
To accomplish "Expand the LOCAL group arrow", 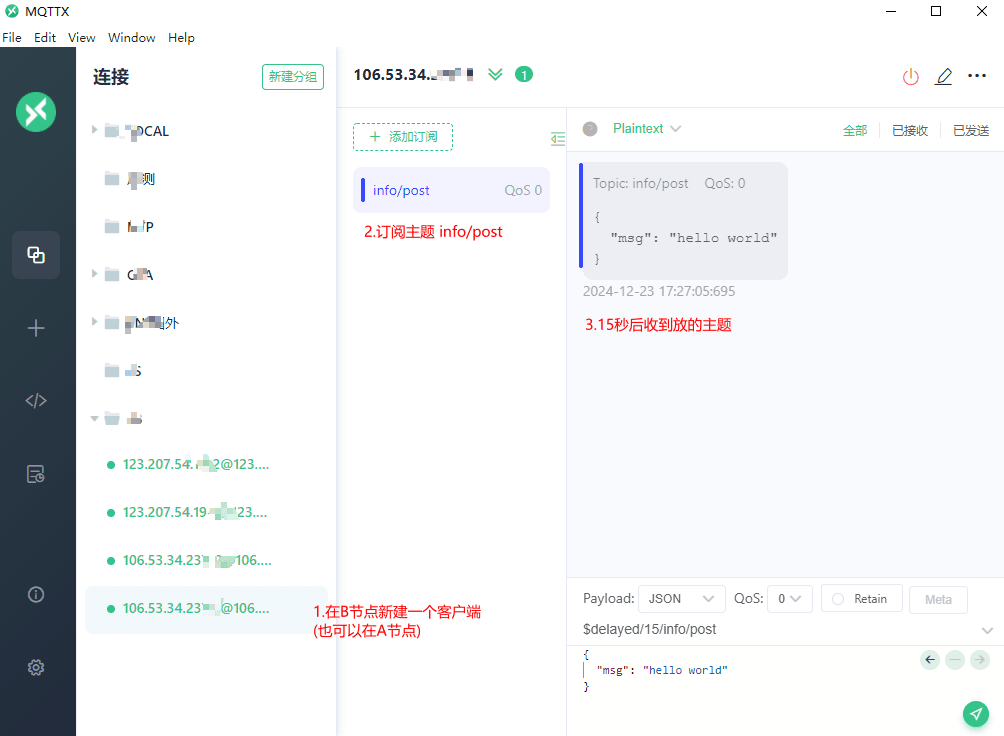I will (94, 130).
